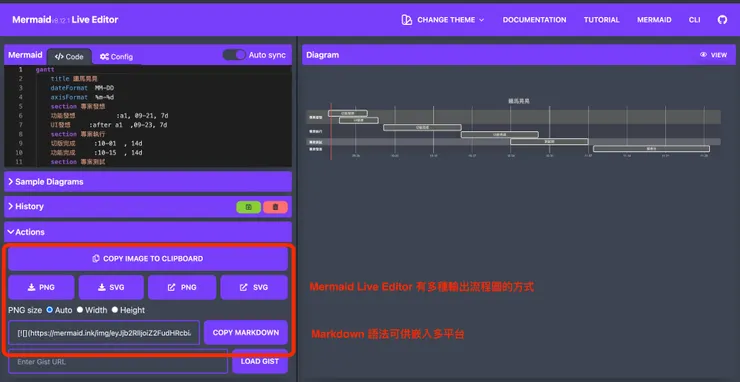Screen dimensions: 740x382
Task: Click the 'gantt' keyword on line 1
Action: [x=45, y=69]
